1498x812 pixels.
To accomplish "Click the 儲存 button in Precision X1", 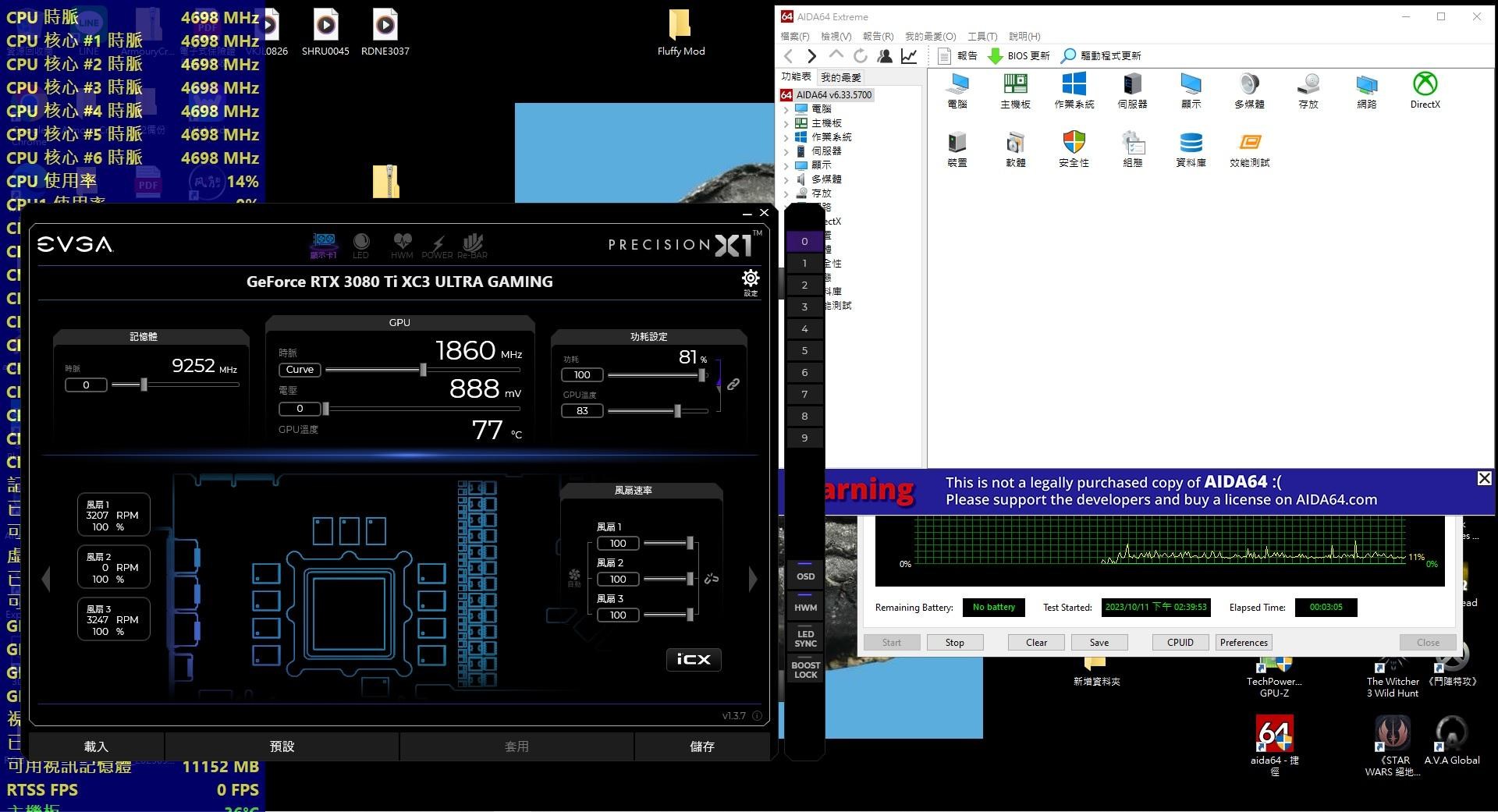I will click(x=702, y=746).
